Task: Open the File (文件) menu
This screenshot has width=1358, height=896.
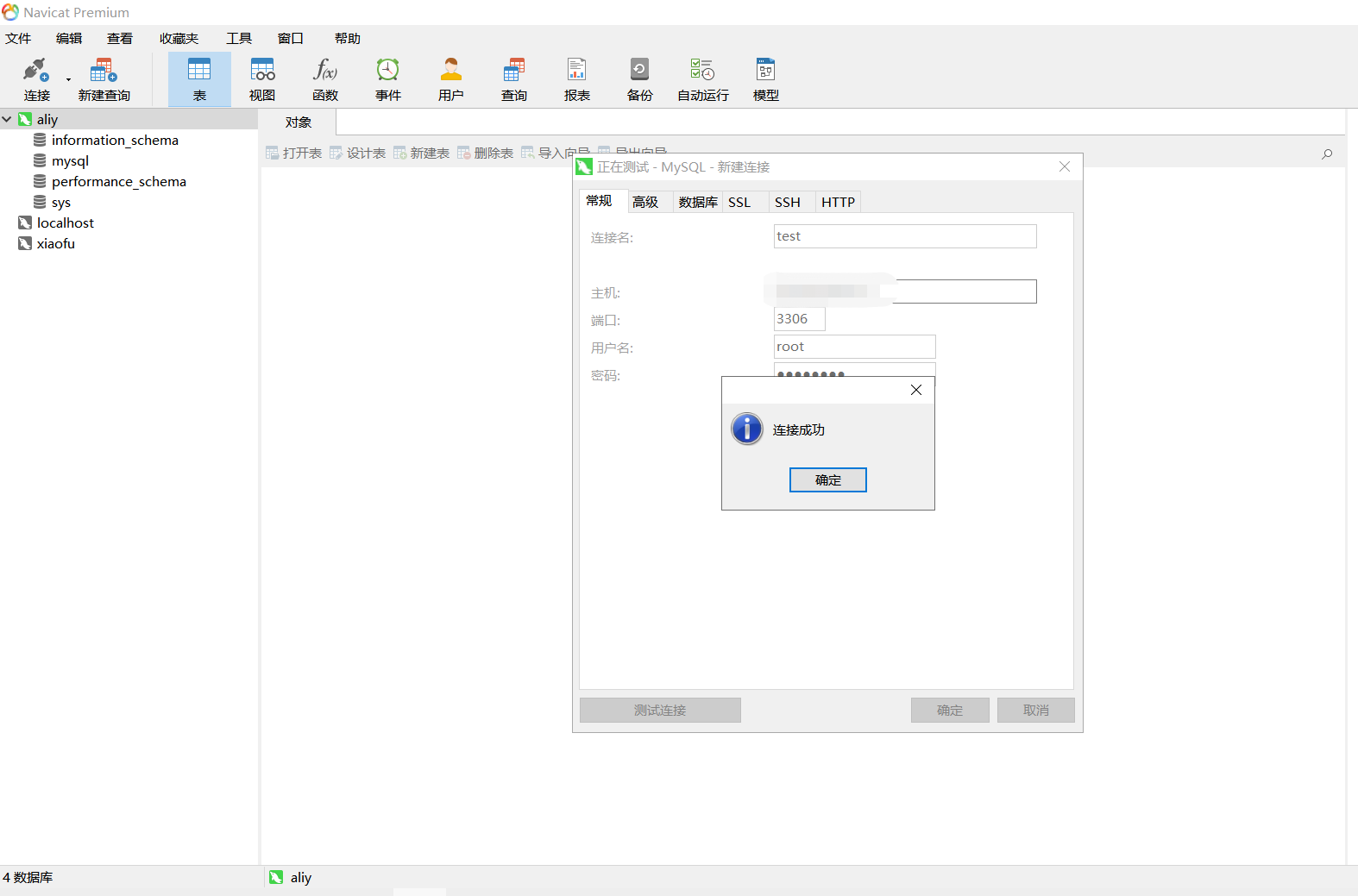Action: coord(18,39)
